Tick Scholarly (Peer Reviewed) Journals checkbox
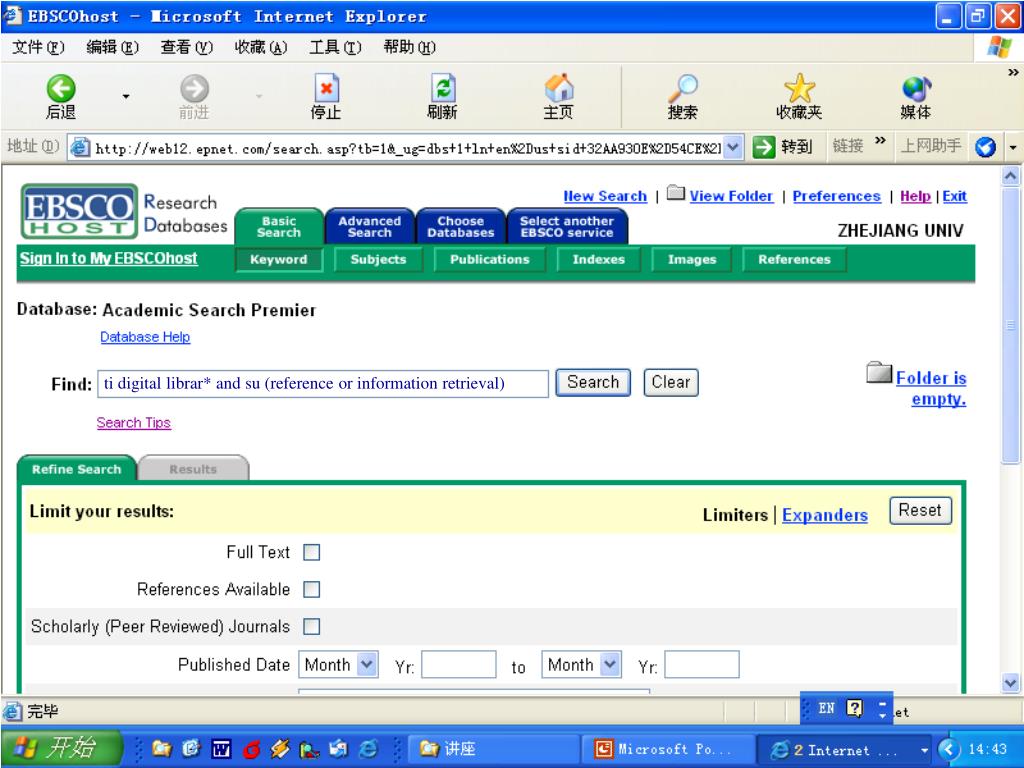 tap(312, 627)
